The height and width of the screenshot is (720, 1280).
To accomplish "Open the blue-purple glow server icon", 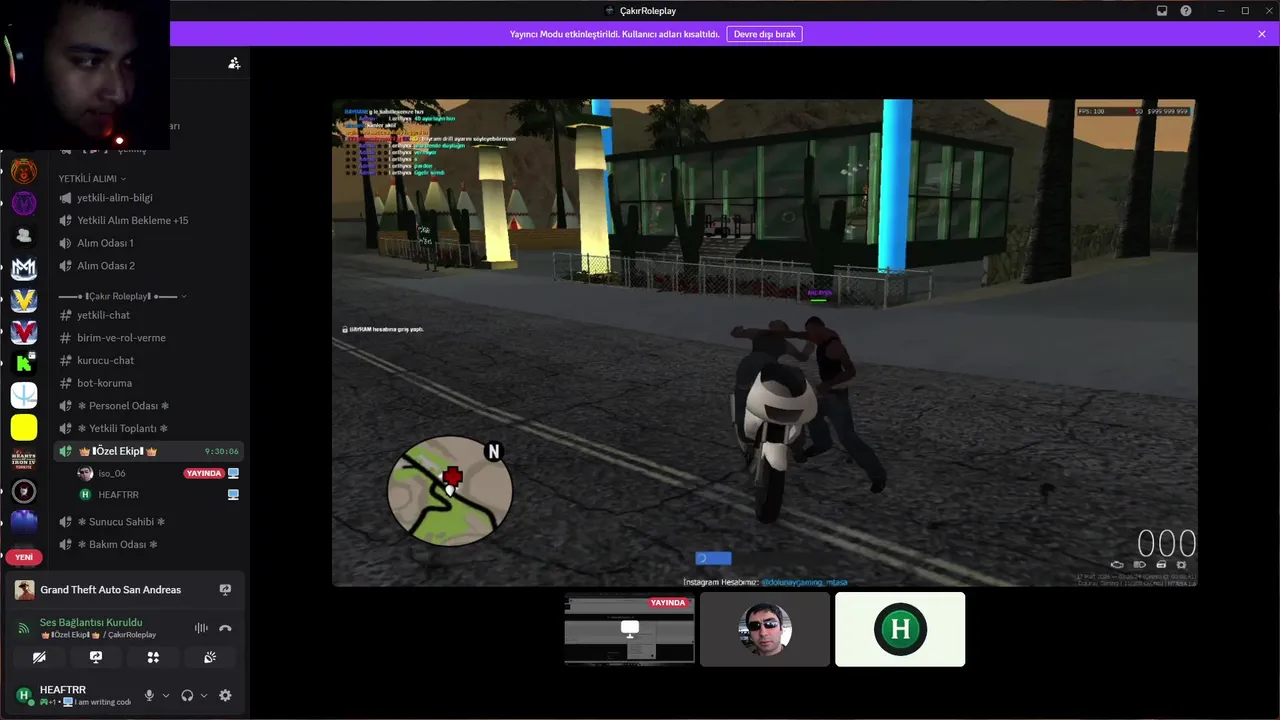I will (24, 523).
